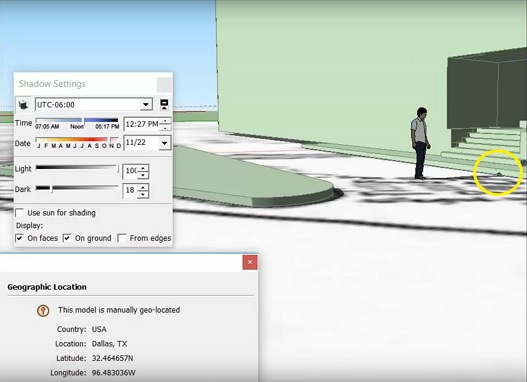Select the standing person figure in the model

[420, 143]
